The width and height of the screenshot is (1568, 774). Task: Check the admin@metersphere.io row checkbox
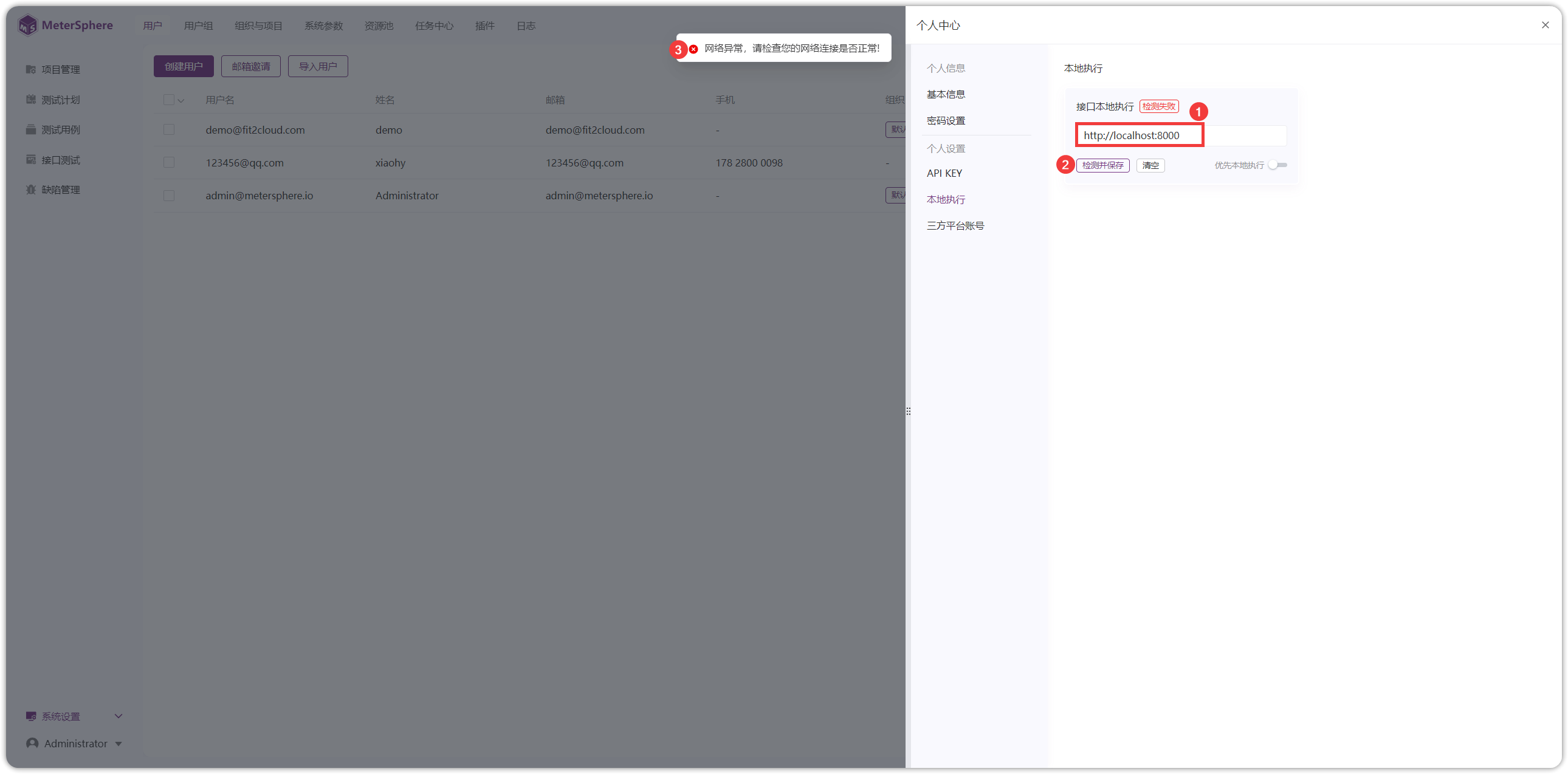pos(168,196)
